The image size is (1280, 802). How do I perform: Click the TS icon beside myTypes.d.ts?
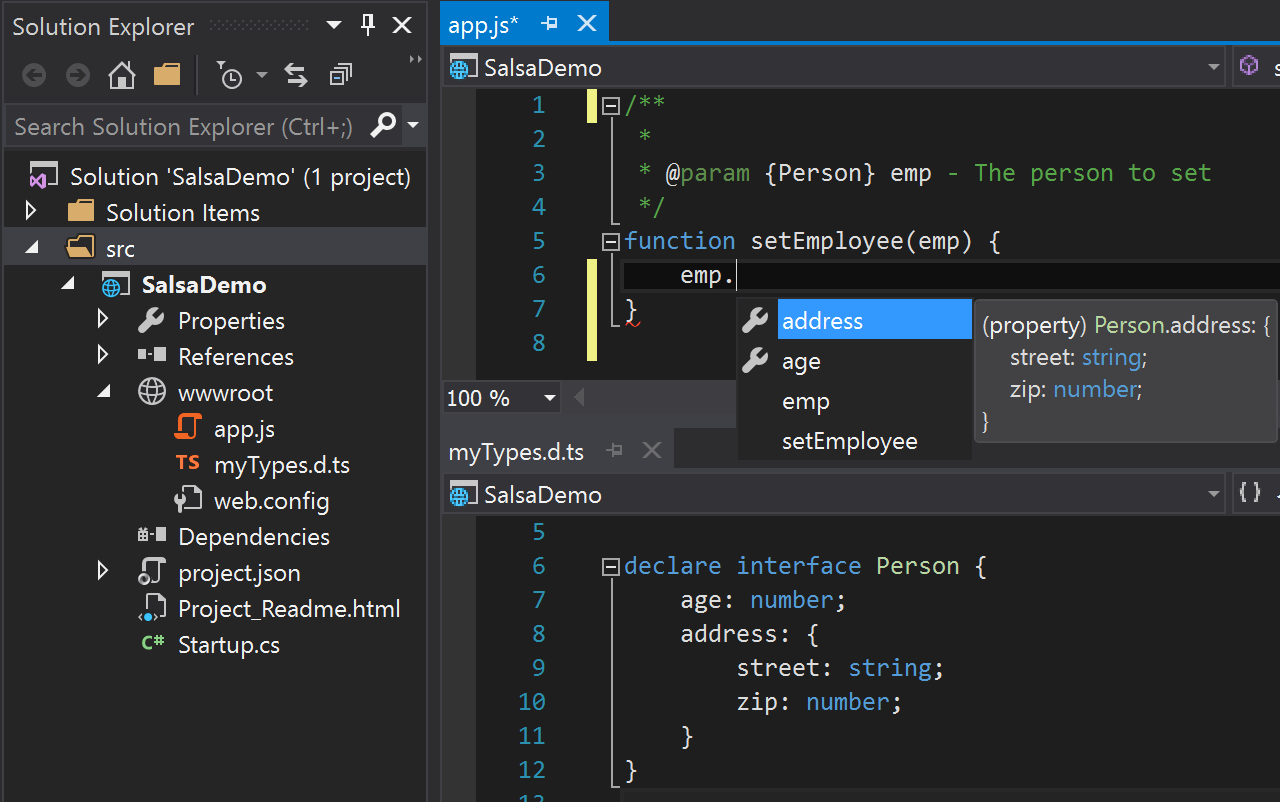tap(187, 464)
